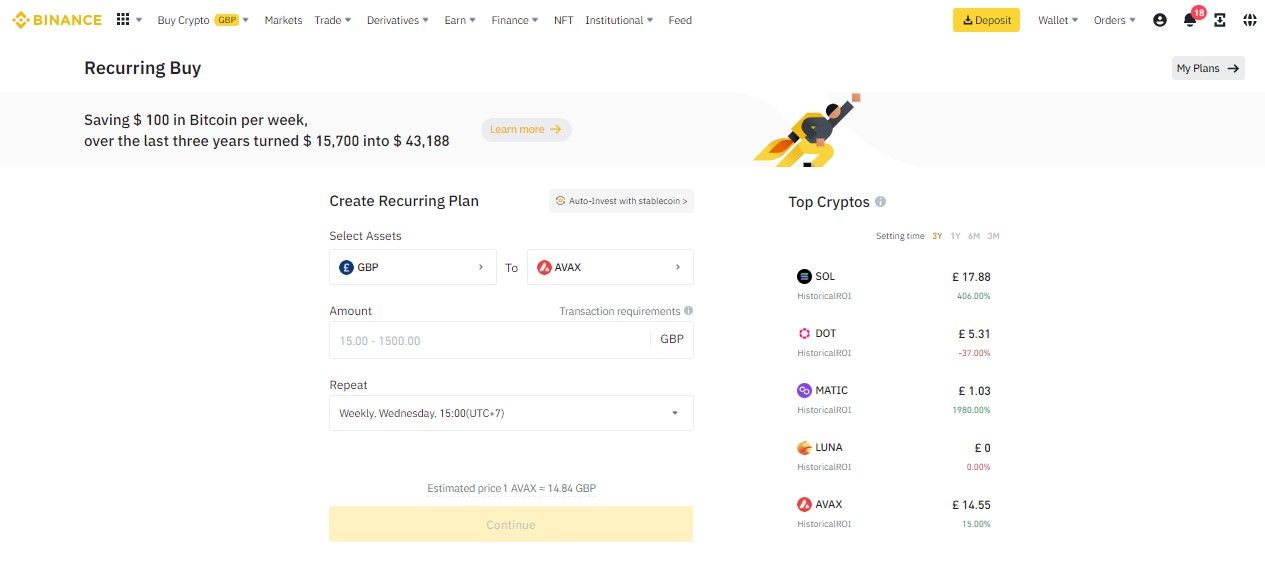Screen dimensions: 1265x578
Task: Click the AVAX price £ 14.55
Action: (x=971, y=505)
